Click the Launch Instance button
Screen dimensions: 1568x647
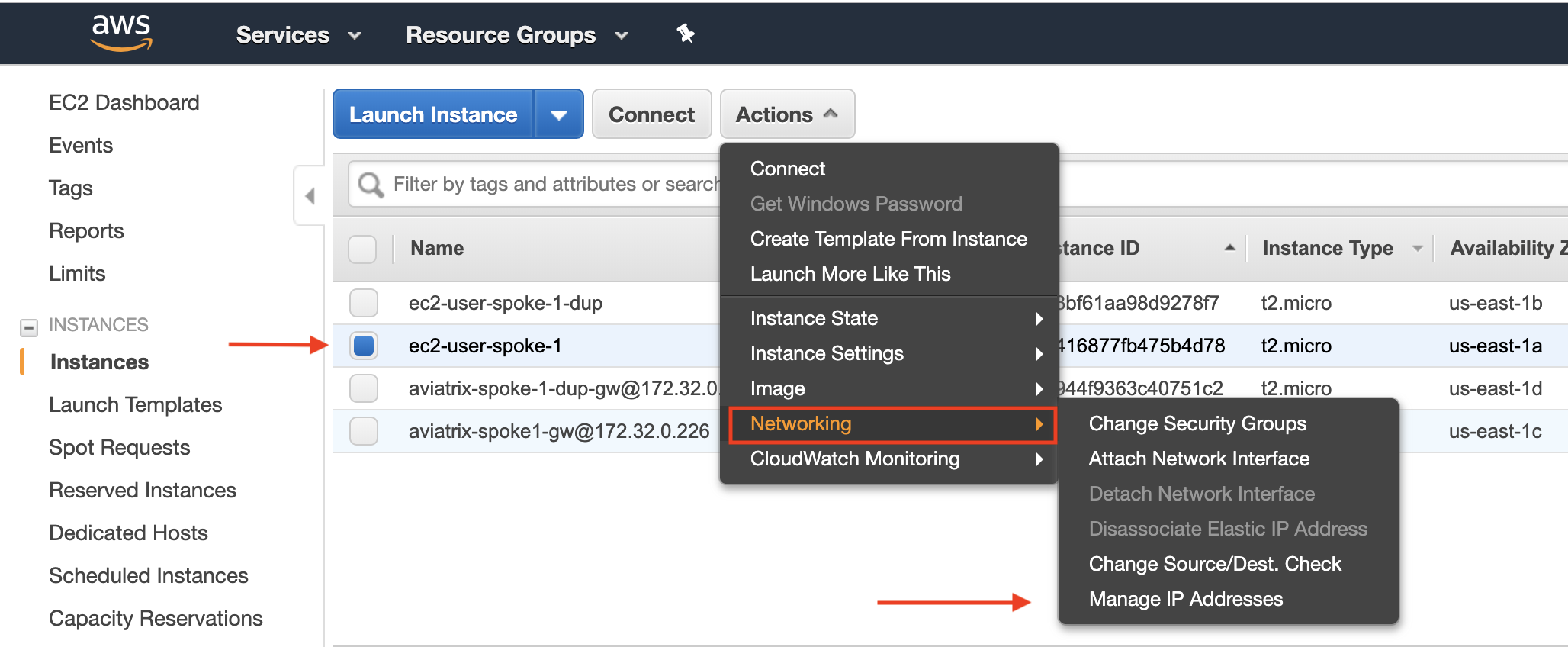click(432, 114)
